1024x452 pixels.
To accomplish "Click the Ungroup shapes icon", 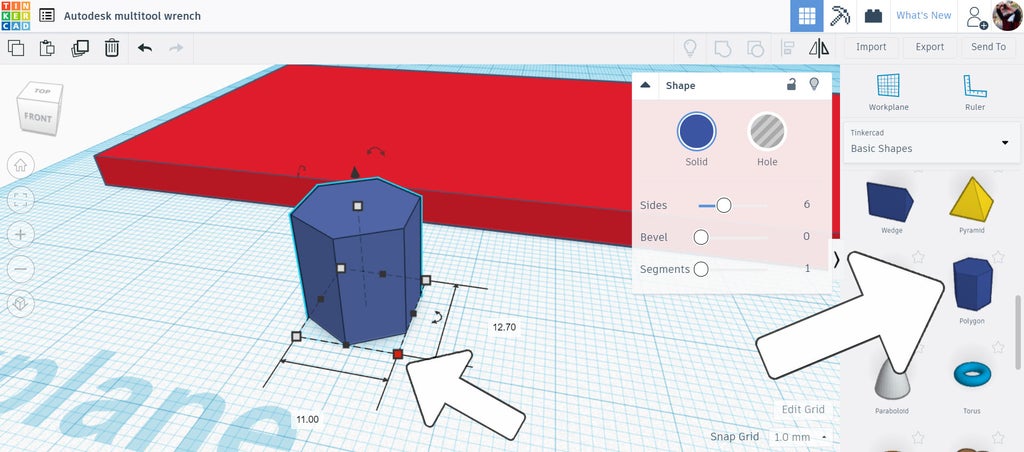I will (755, 48).
